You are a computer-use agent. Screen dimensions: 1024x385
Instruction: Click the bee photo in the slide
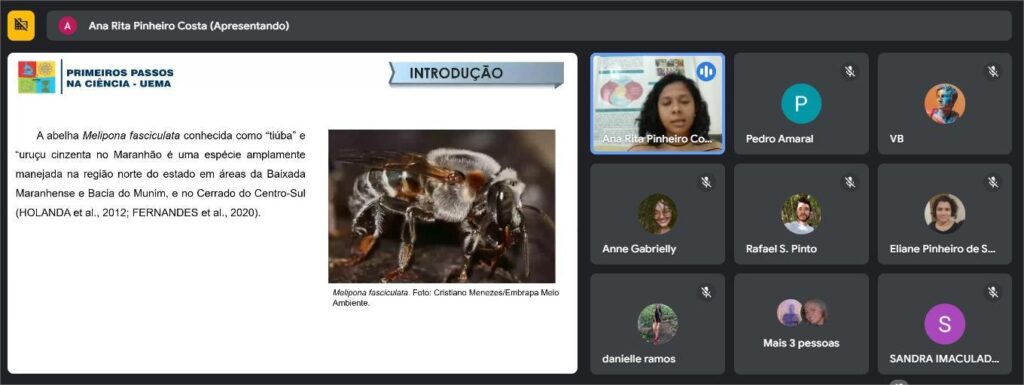coord(441,206)
